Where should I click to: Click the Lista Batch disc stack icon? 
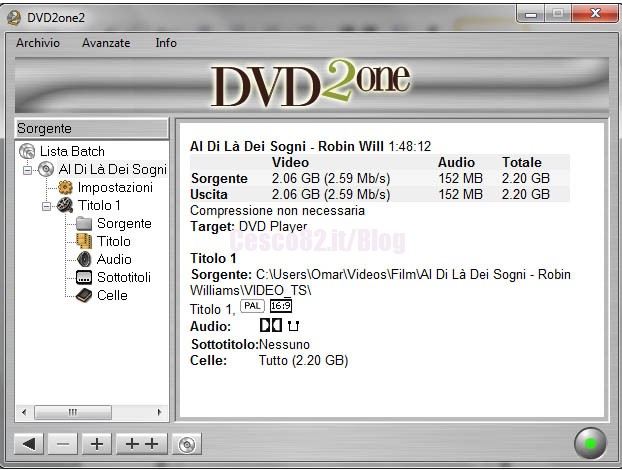27,151
